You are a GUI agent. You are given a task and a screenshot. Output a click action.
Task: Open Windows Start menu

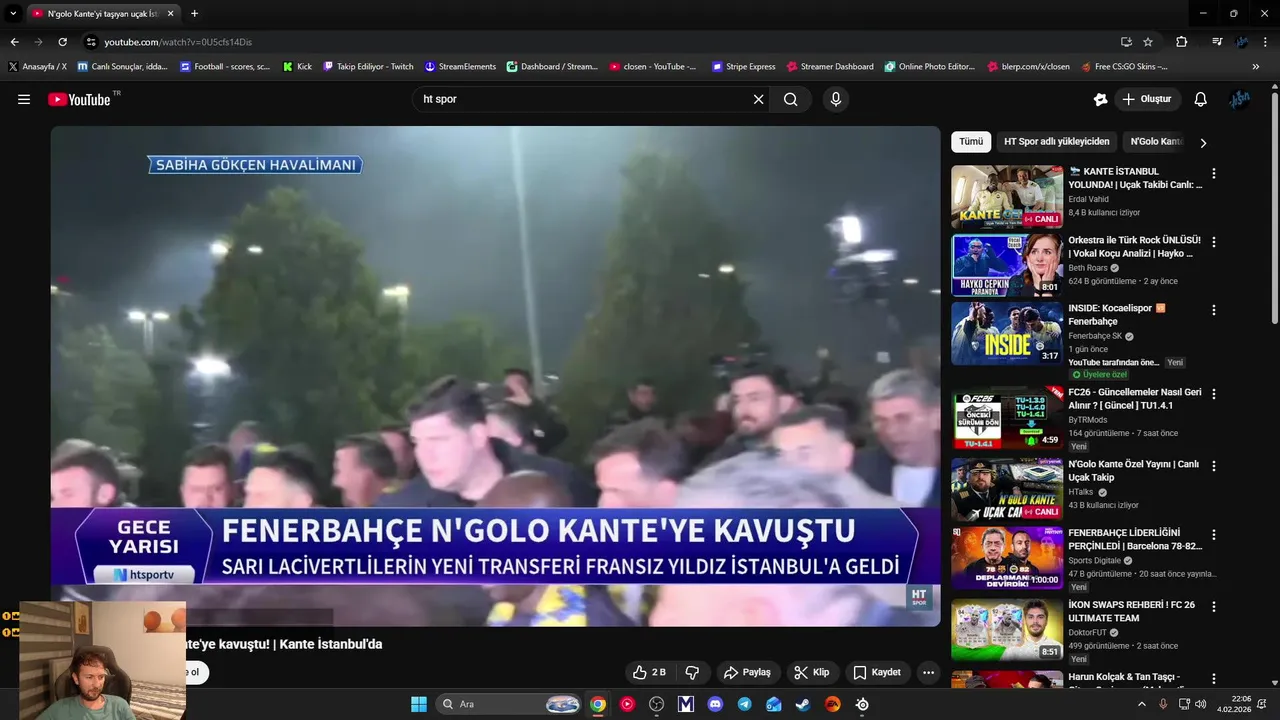(419, 704)
